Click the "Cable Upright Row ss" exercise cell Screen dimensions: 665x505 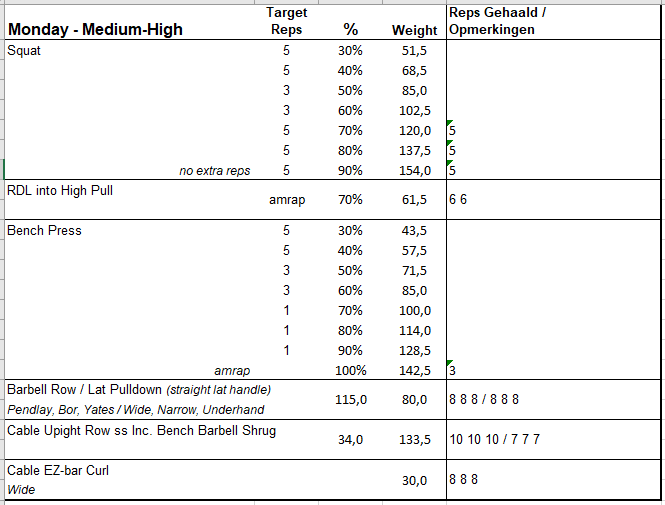141,430
